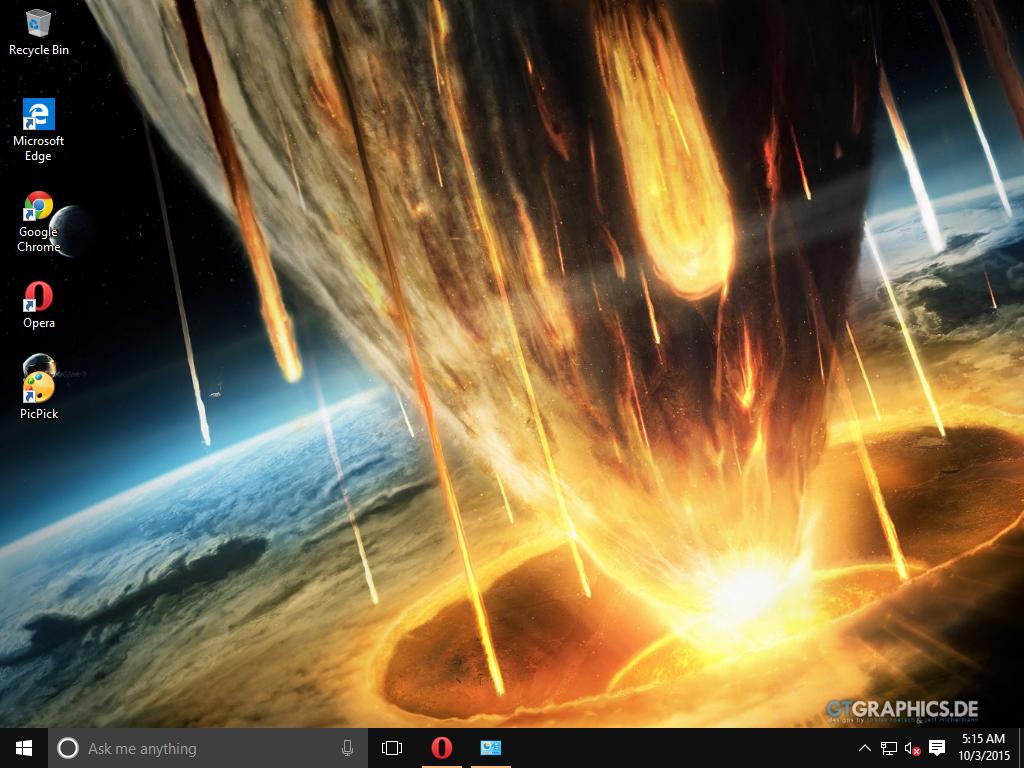Start voice search with the microphone icon
The image size is (1024, 768).
coord(346,747)
